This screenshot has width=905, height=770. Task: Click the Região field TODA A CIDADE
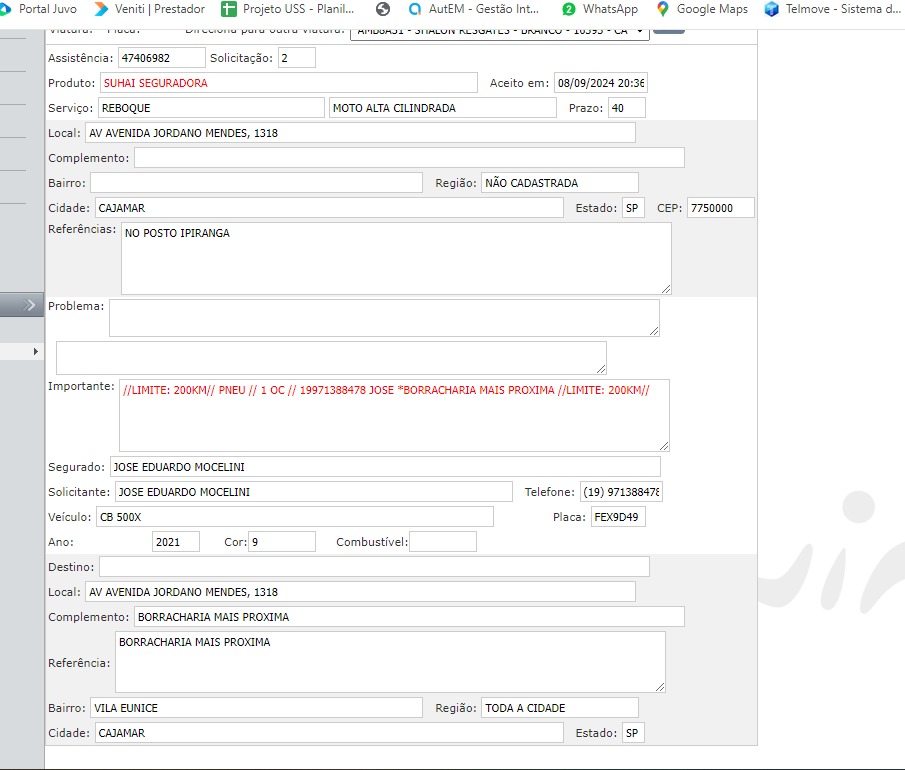point(560,708)
